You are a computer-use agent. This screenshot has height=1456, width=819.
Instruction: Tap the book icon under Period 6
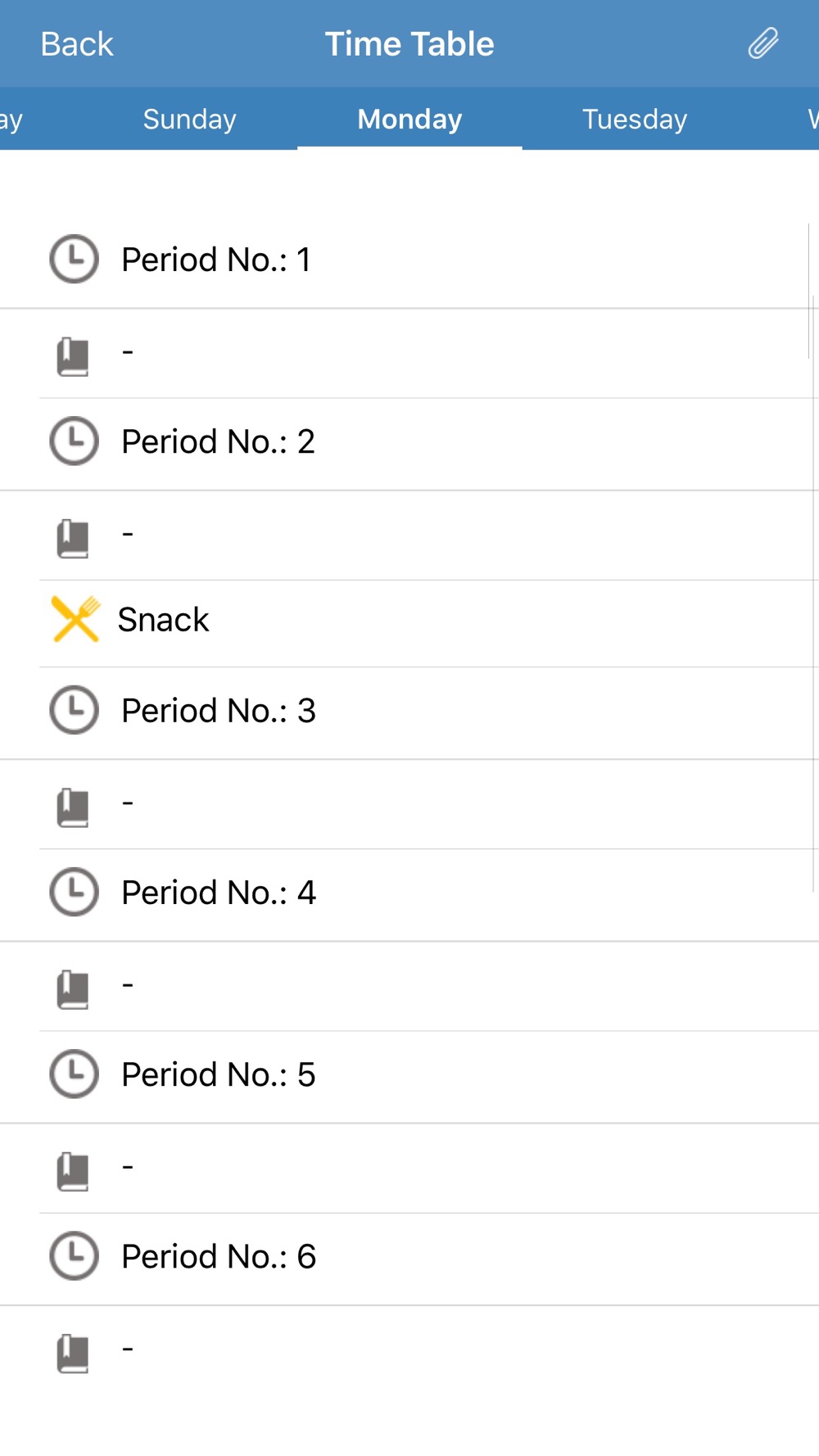73,1353
